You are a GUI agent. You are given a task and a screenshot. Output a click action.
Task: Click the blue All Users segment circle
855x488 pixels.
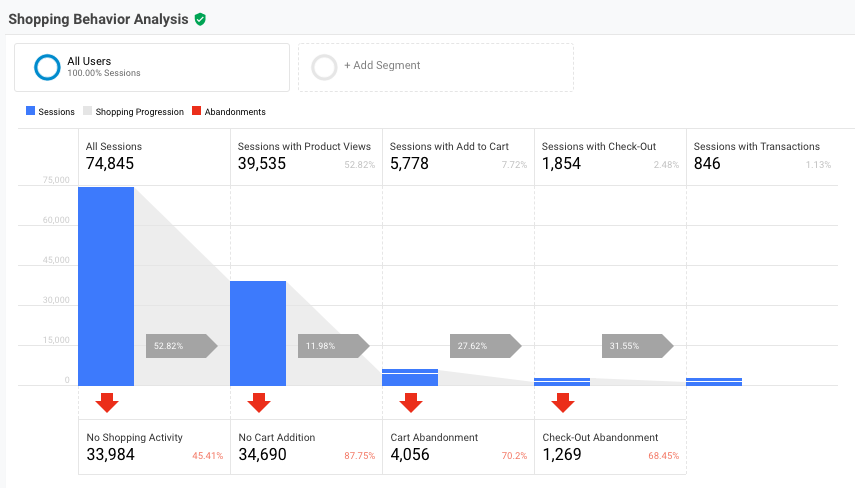coord(47,67)
